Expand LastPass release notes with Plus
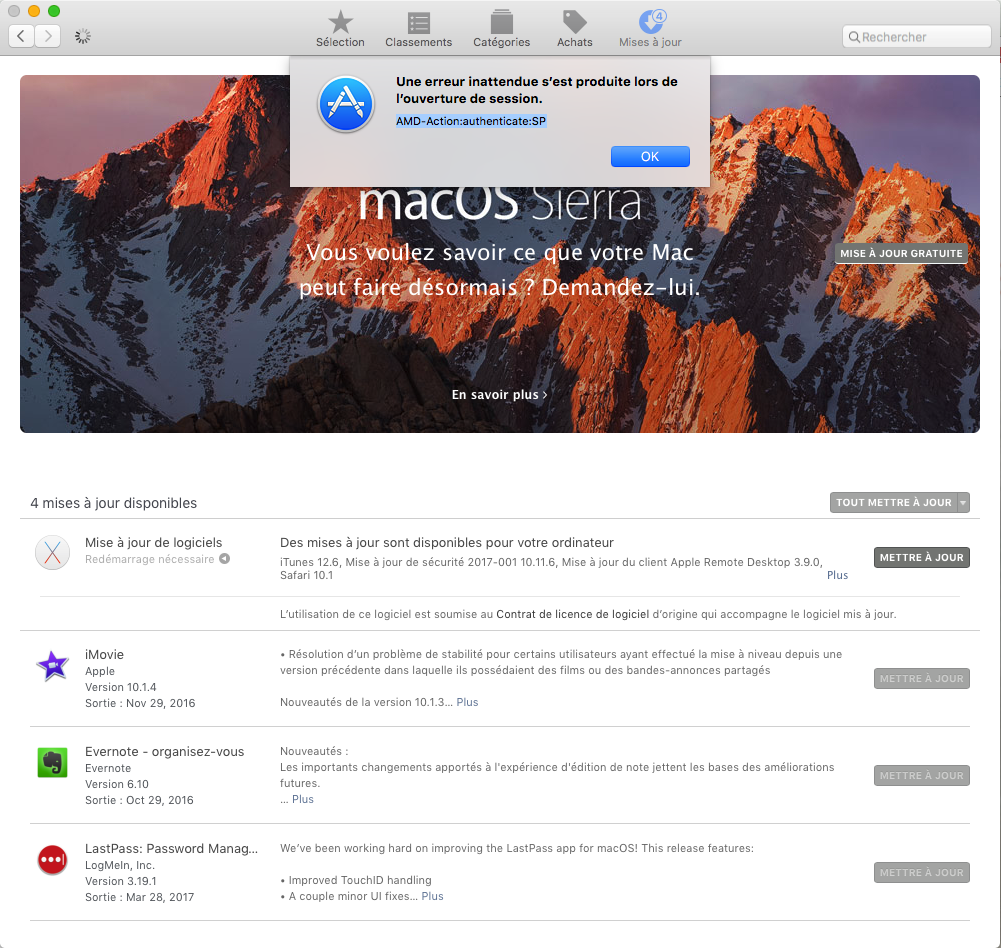This screenshot has width=1001, height=948. click(432, 896)
